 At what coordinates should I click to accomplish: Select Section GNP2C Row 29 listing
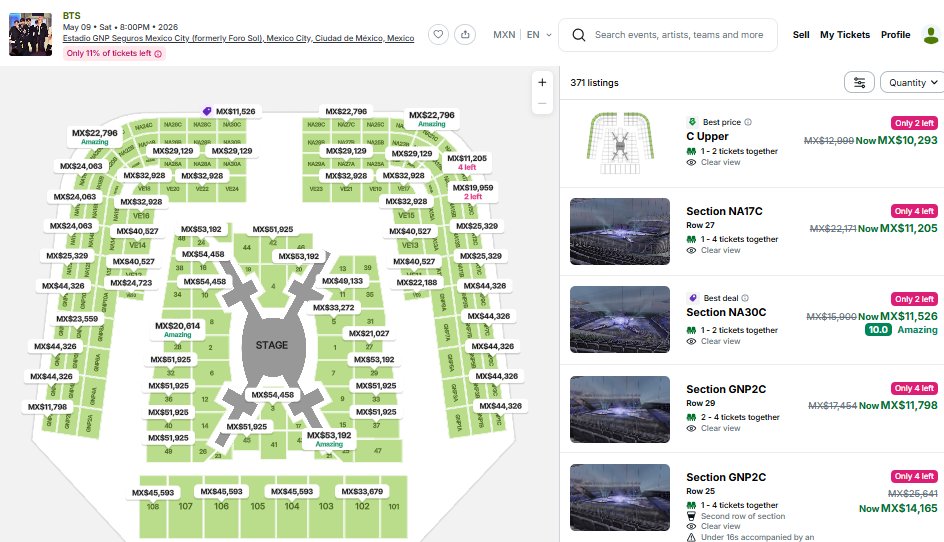(751, 408)
